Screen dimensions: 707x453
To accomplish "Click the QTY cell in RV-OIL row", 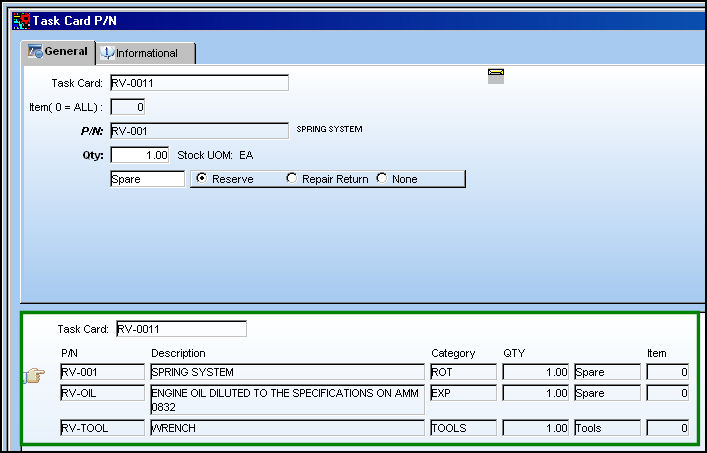I will [536, 393].
